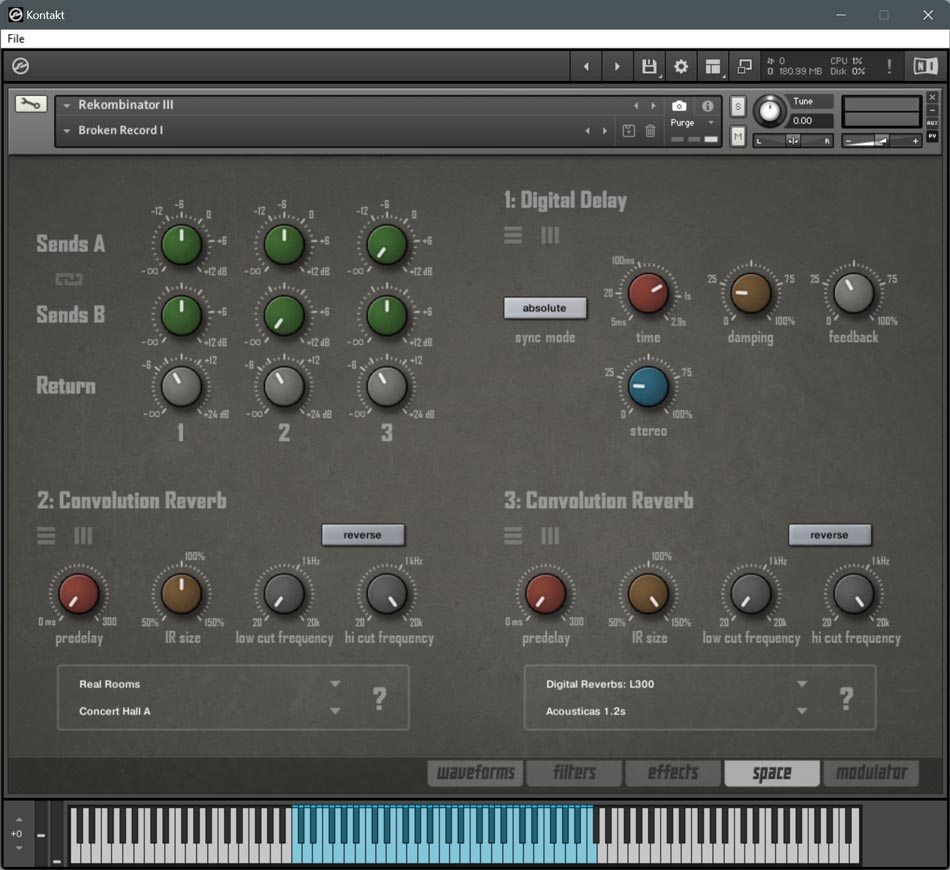Open Kontakt options gear icon
This screenshot has width=950, height=870.
coord(681,66)
